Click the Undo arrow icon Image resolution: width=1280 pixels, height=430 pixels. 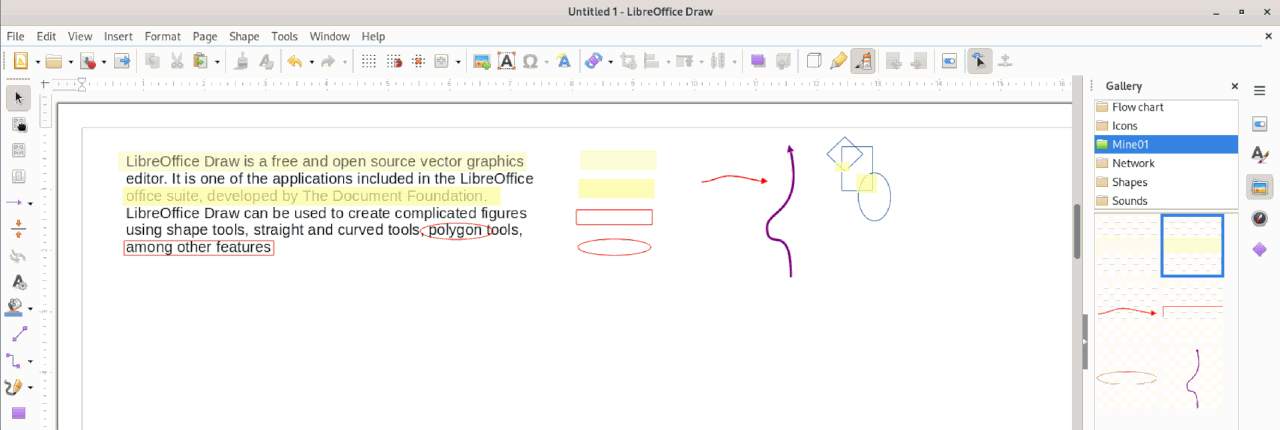(294, 61)
